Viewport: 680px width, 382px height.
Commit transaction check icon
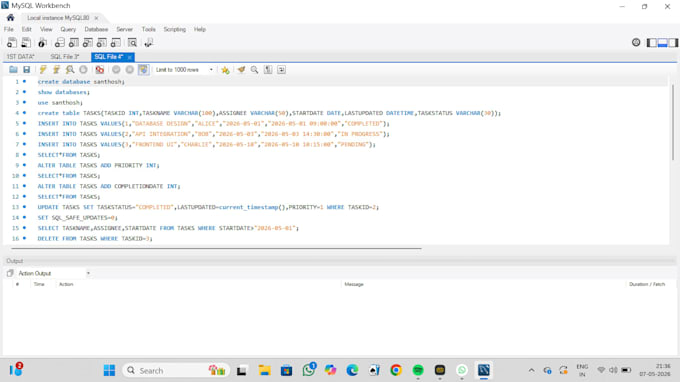[x=116, y=69]
